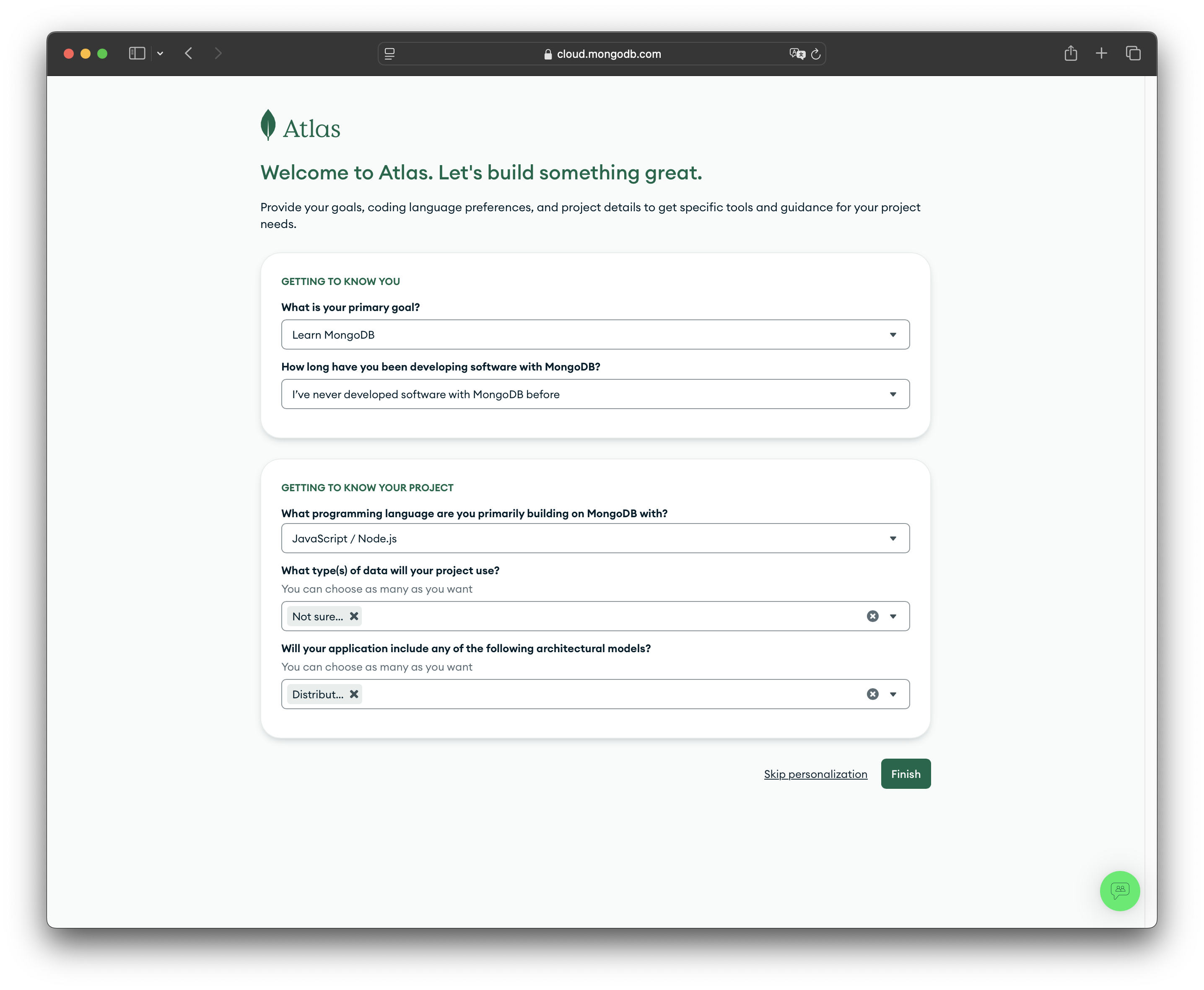Open the MongoDB experience duration dropdown
Image resolution: width=1204 pixels, height=990 pixels.
pos(595,394)
